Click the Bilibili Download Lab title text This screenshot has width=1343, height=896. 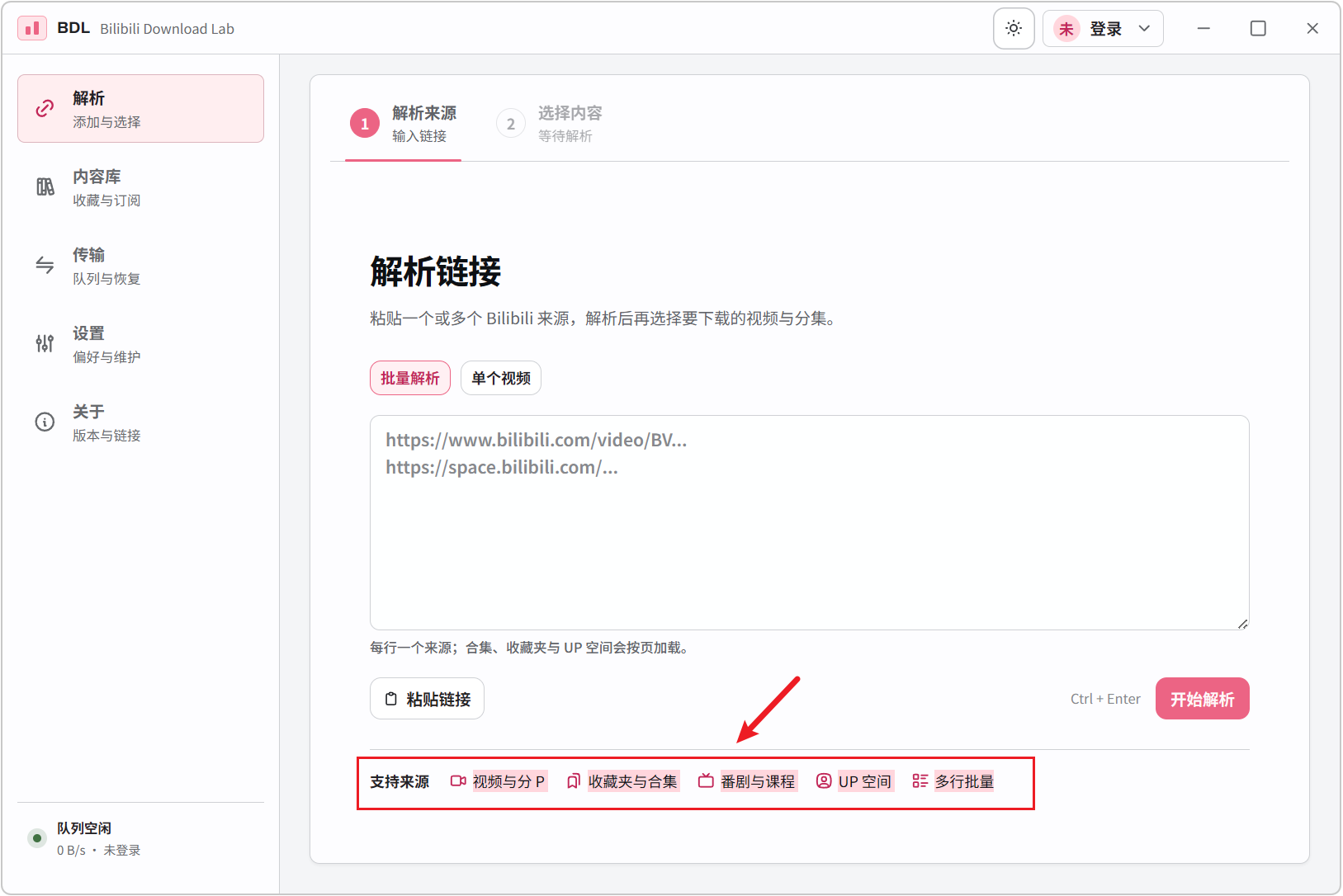point(168,29)
